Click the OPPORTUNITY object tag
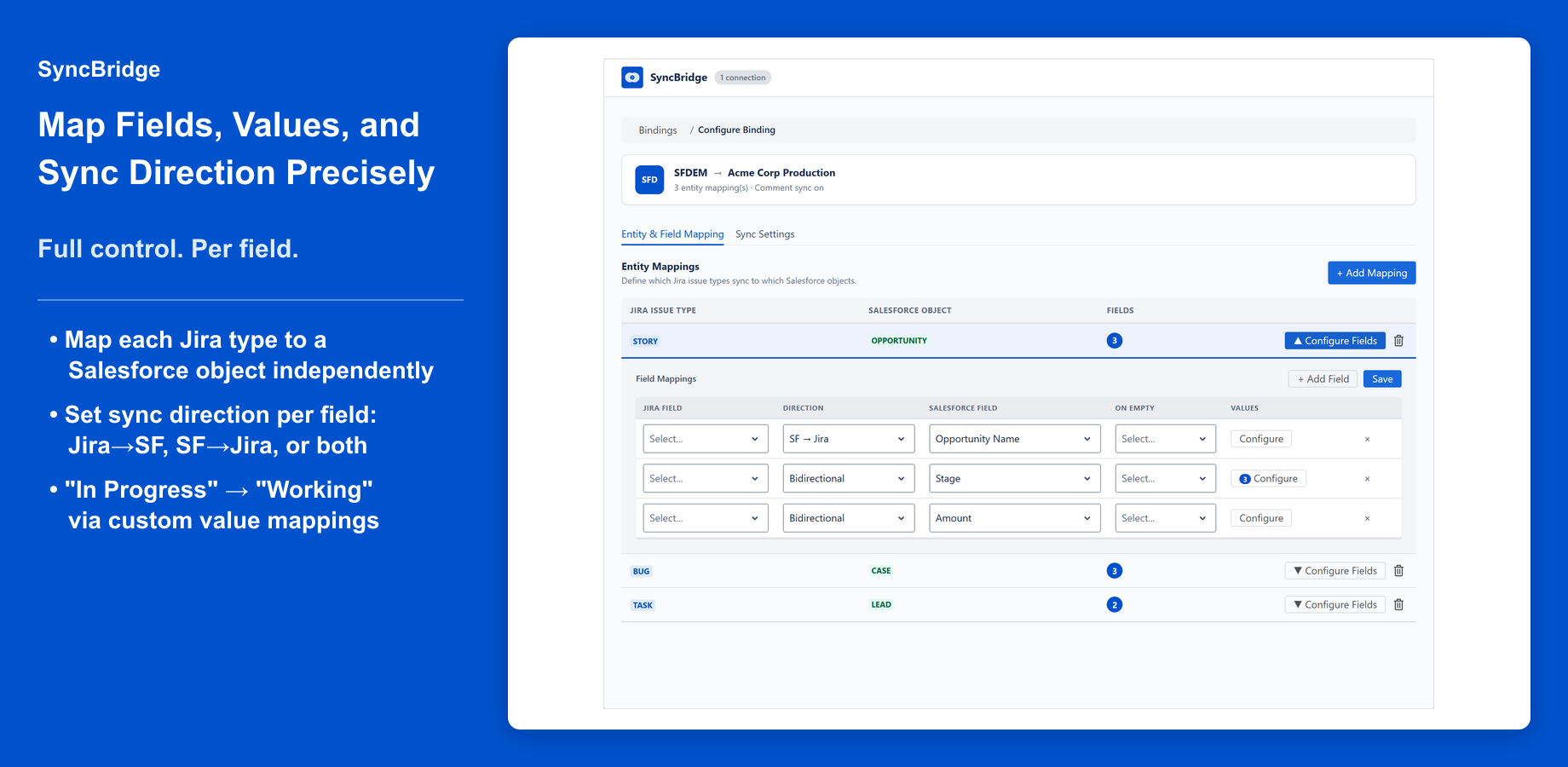This screenshot has height=767, width=1568. 899,341
